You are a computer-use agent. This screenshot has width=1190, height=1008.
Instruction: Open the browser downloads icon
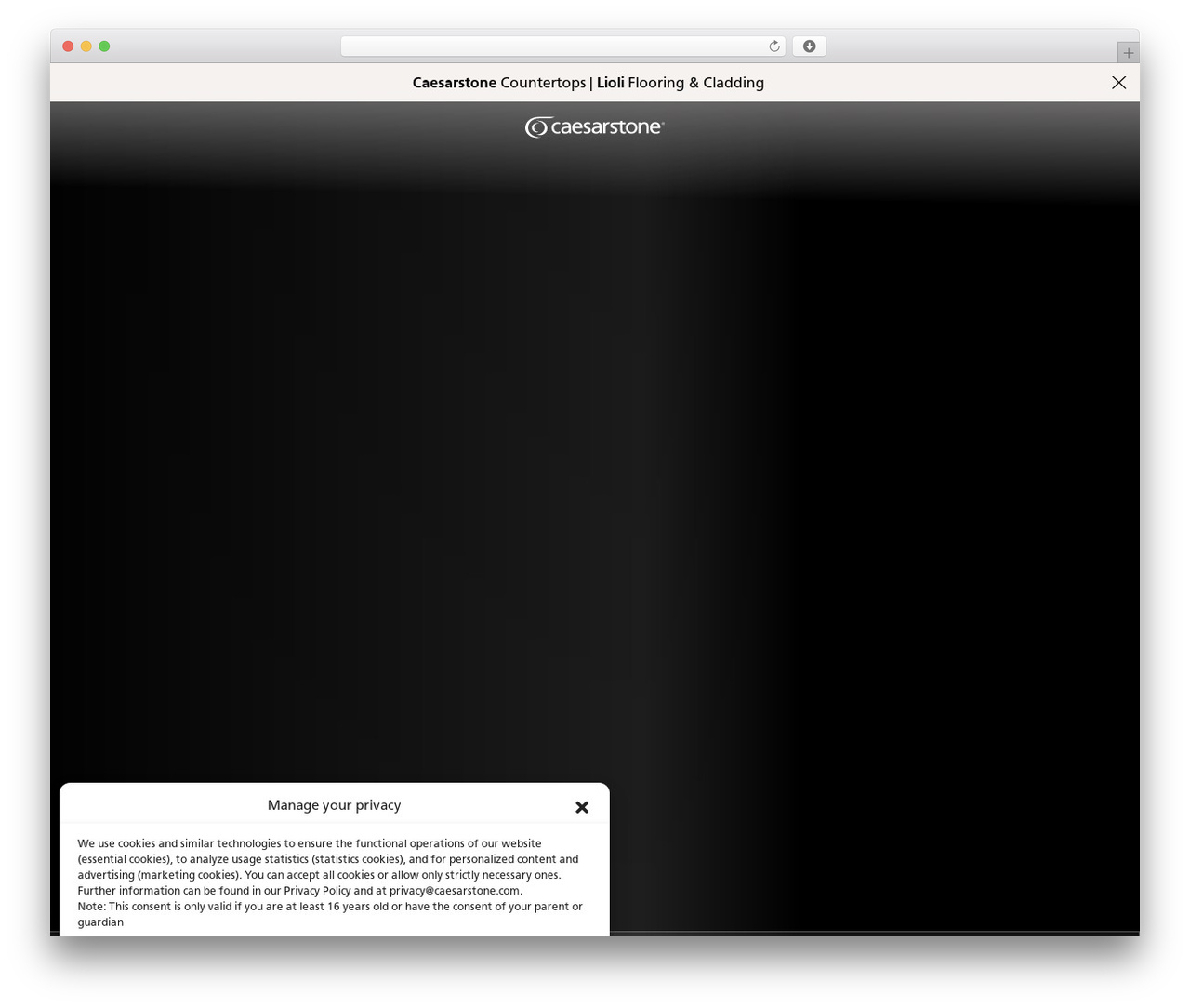coord(809,46)
